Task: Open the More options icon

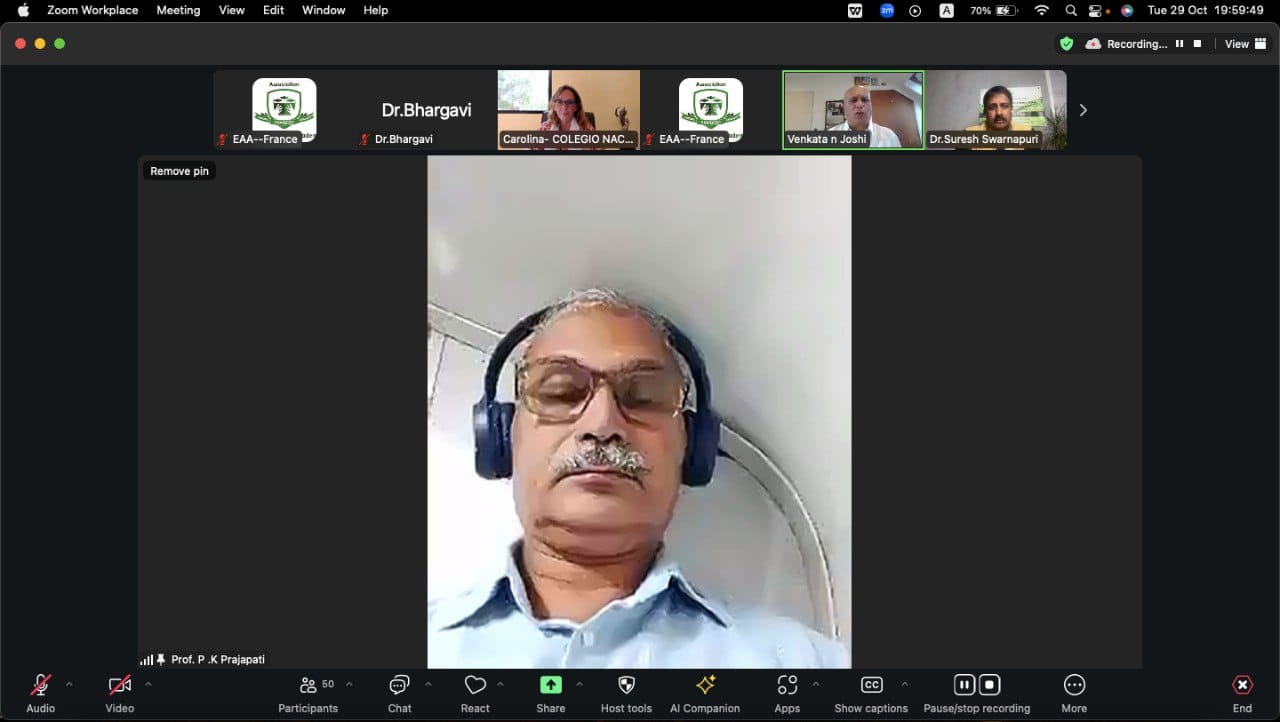Action: [x=1074, y=686]
